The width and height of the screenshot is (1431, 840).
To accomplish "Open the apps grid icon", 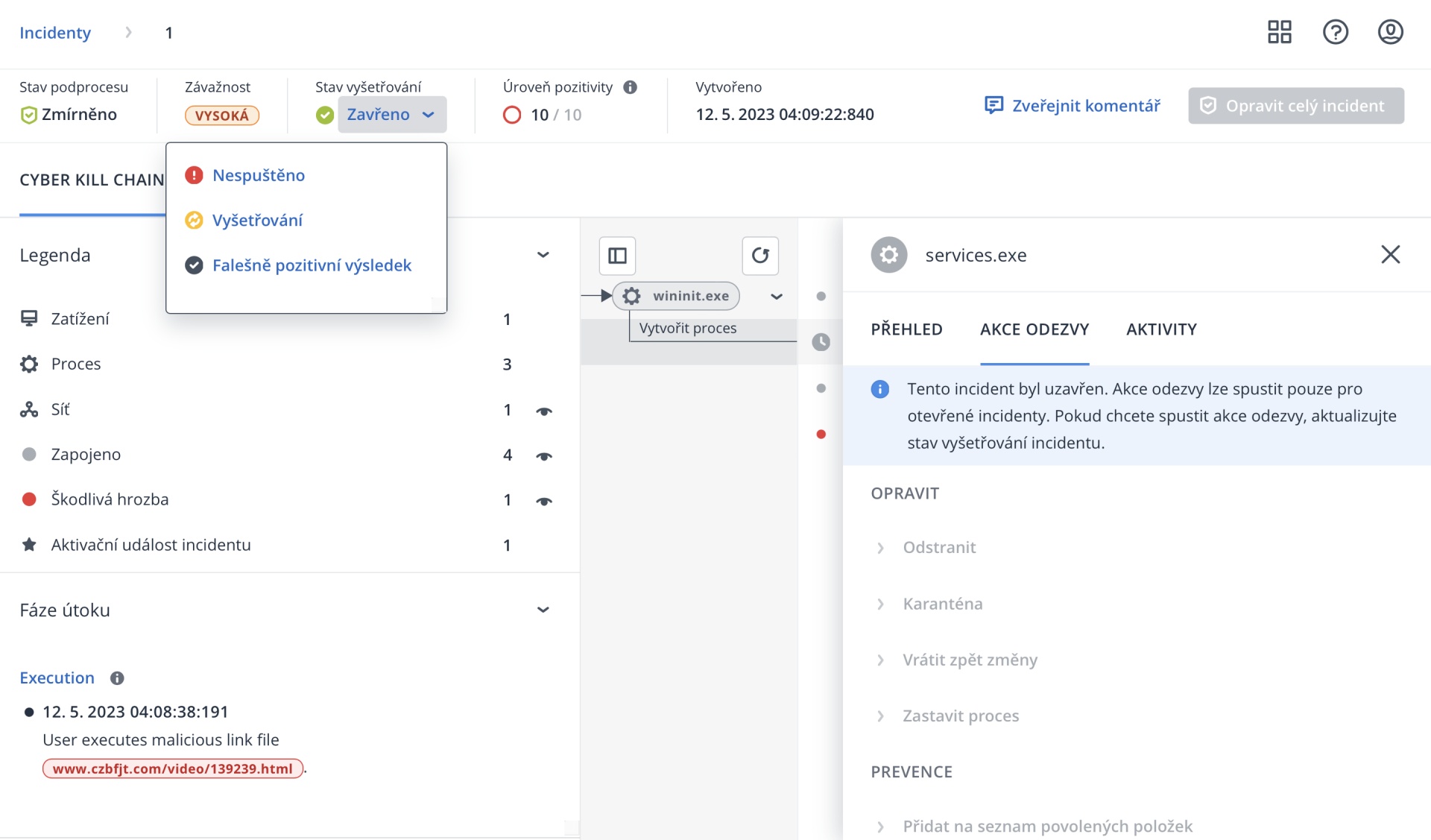I will pos(1280,32).
